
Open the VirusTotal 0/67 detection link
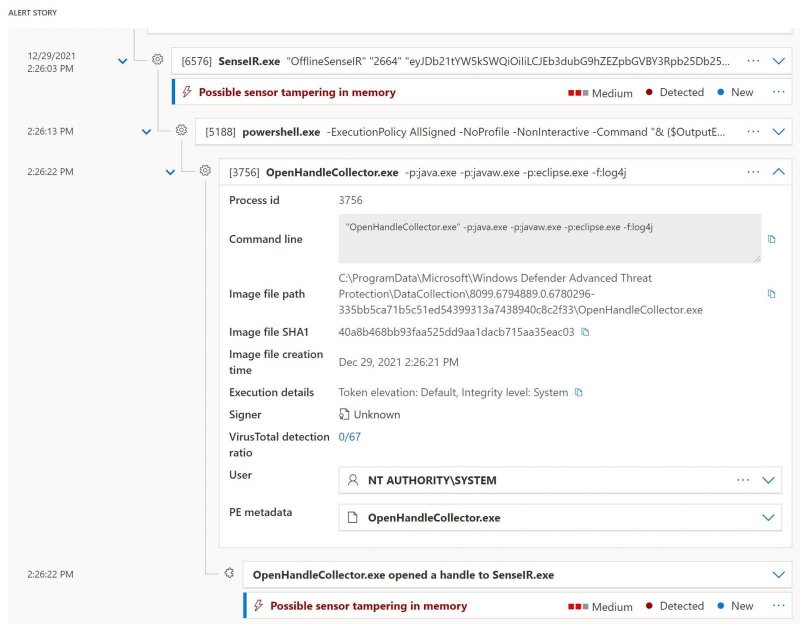tap(349, 437)
